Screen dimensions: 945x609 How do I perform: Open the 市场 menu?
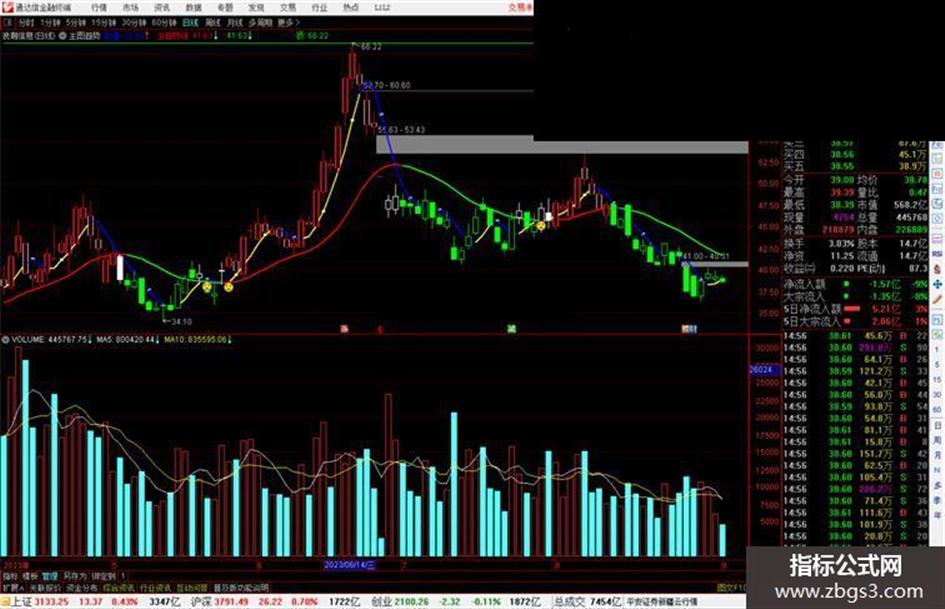point(130,8)
